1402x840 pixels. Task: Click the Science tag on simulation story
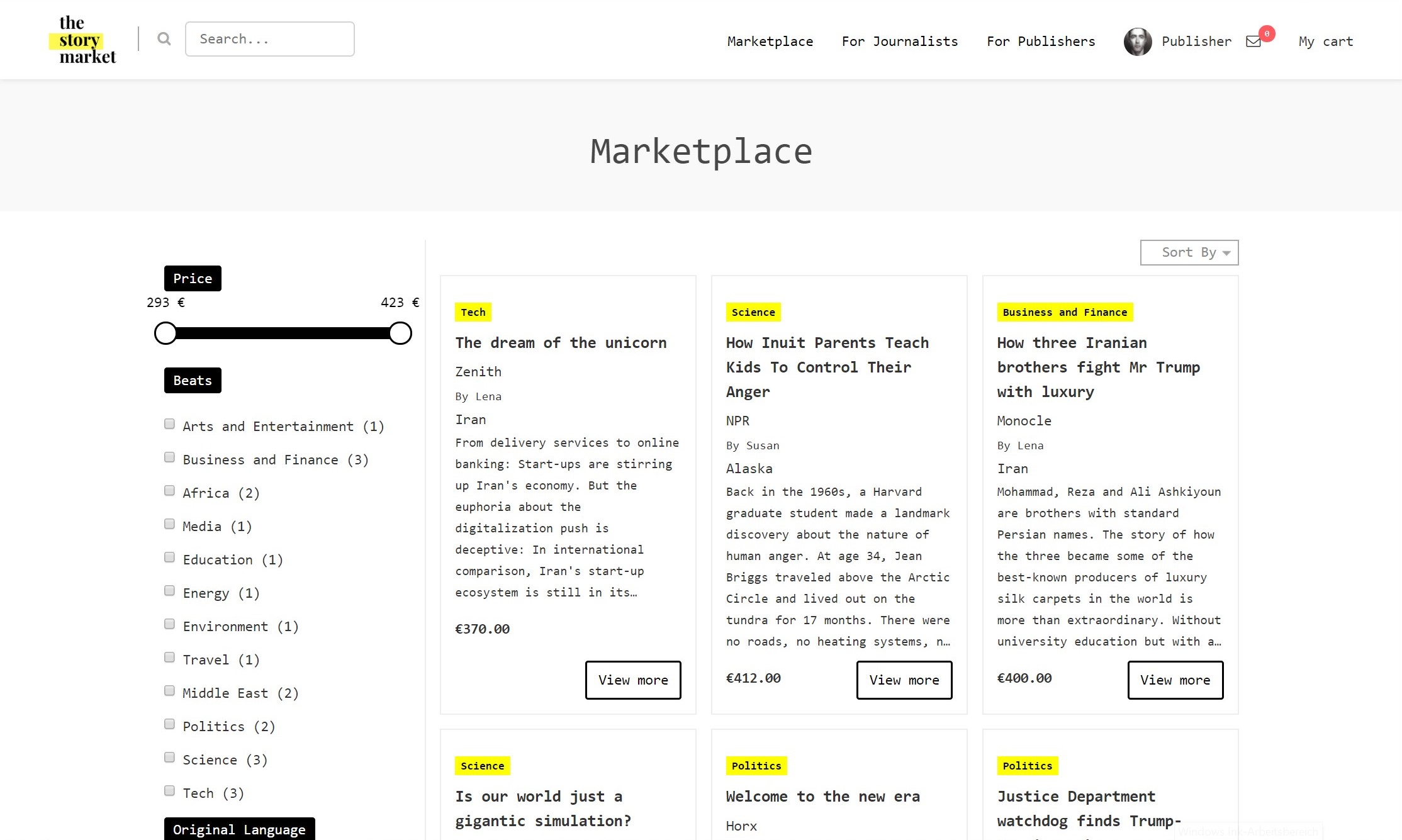(x=482, y=766)
